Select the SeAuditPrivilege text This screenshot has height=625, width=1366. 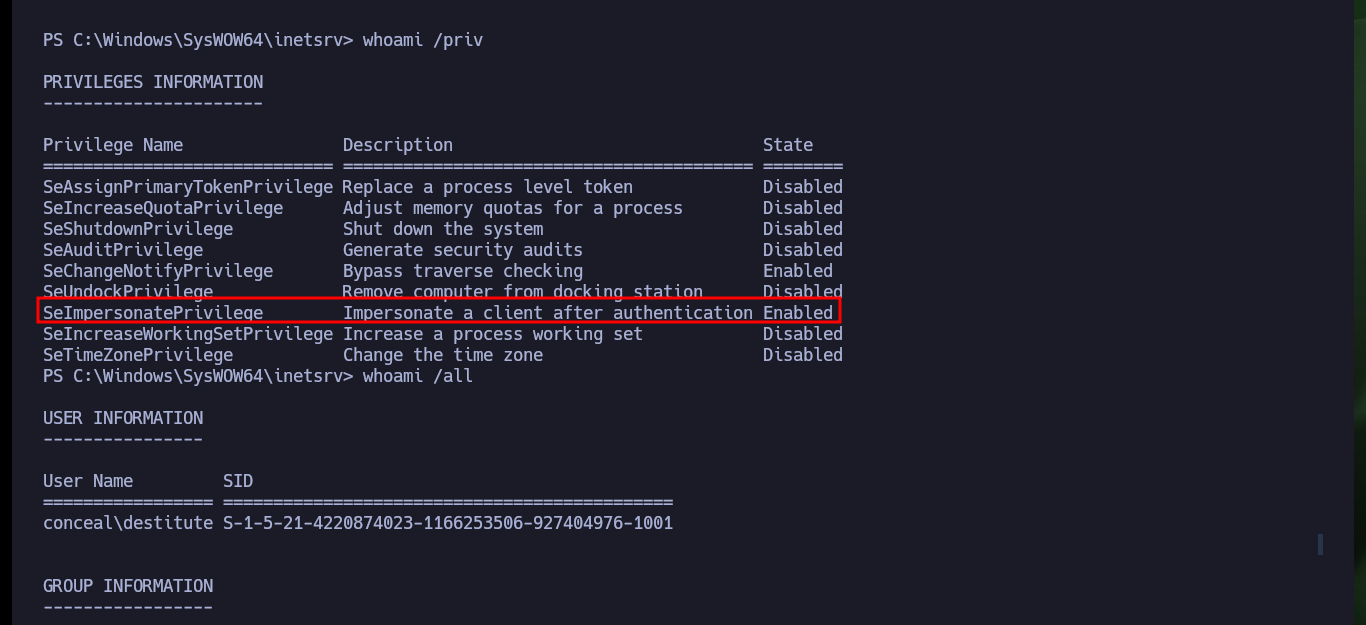click(123, 250)
